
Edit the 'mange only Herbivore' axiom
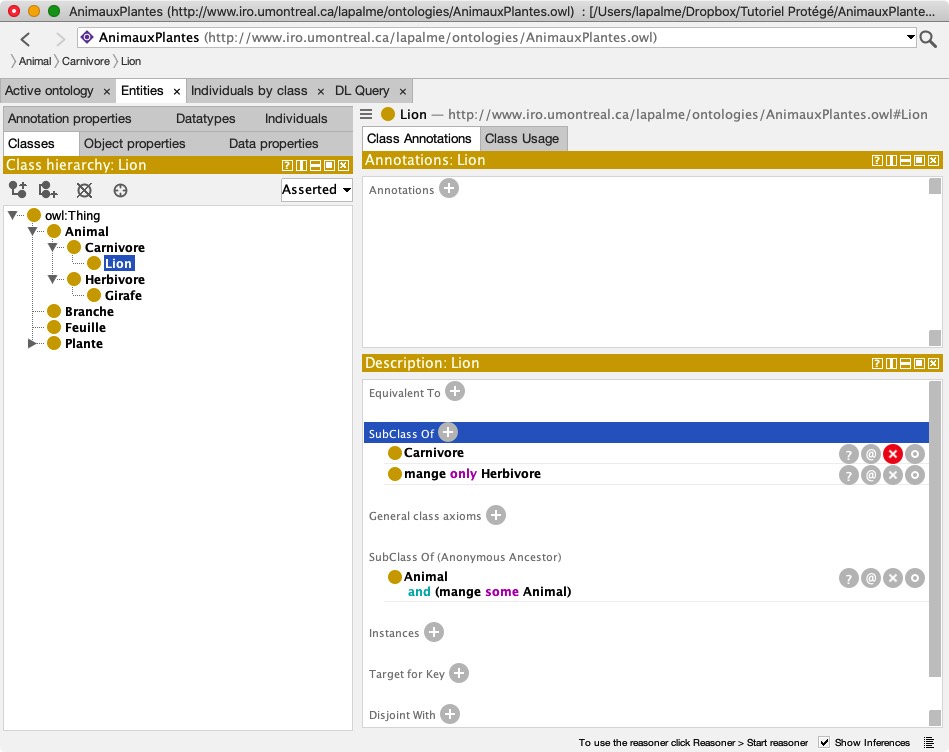tap(914, 475)
